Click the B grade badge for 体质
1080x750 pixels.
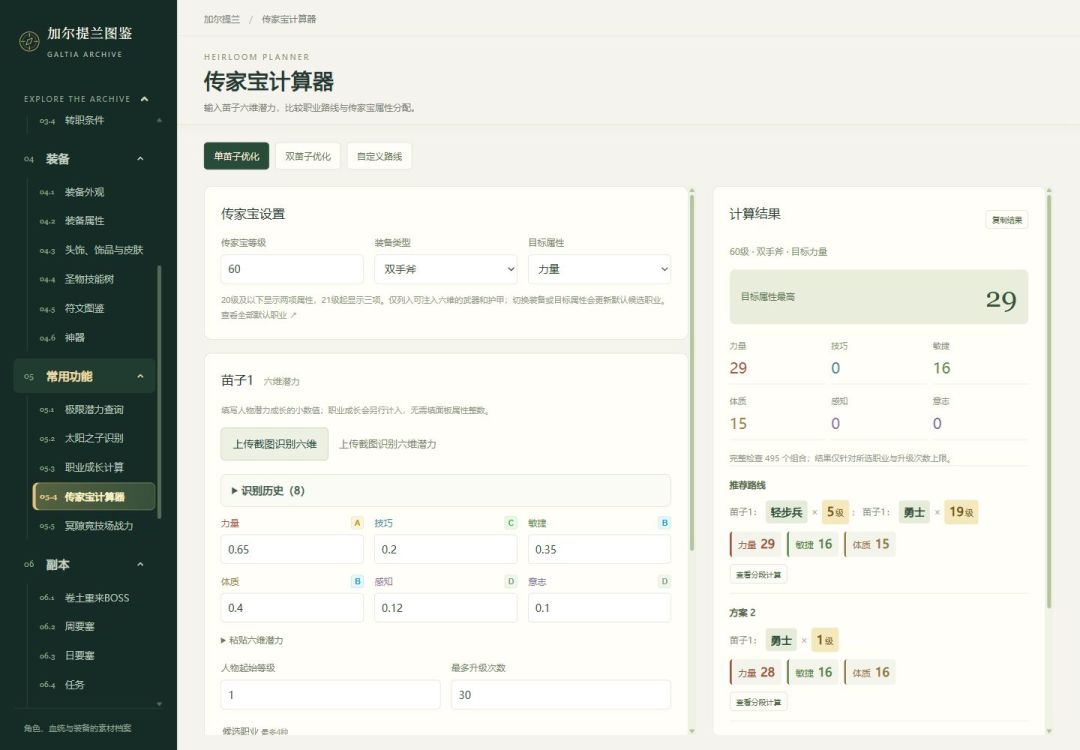point(357,581)
